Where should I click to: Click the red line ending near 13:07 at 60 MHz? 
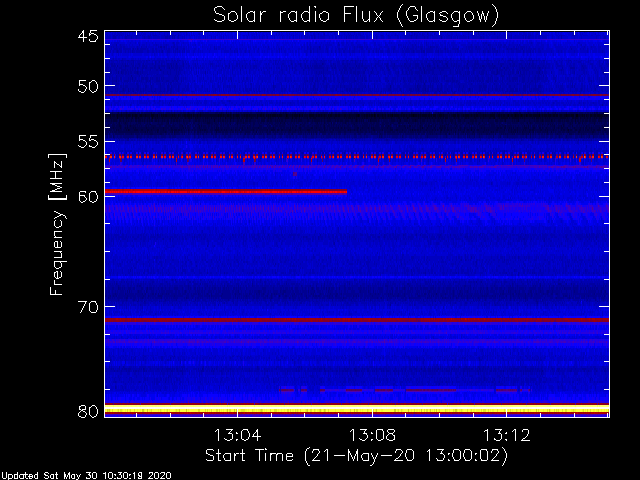(226, 191)
